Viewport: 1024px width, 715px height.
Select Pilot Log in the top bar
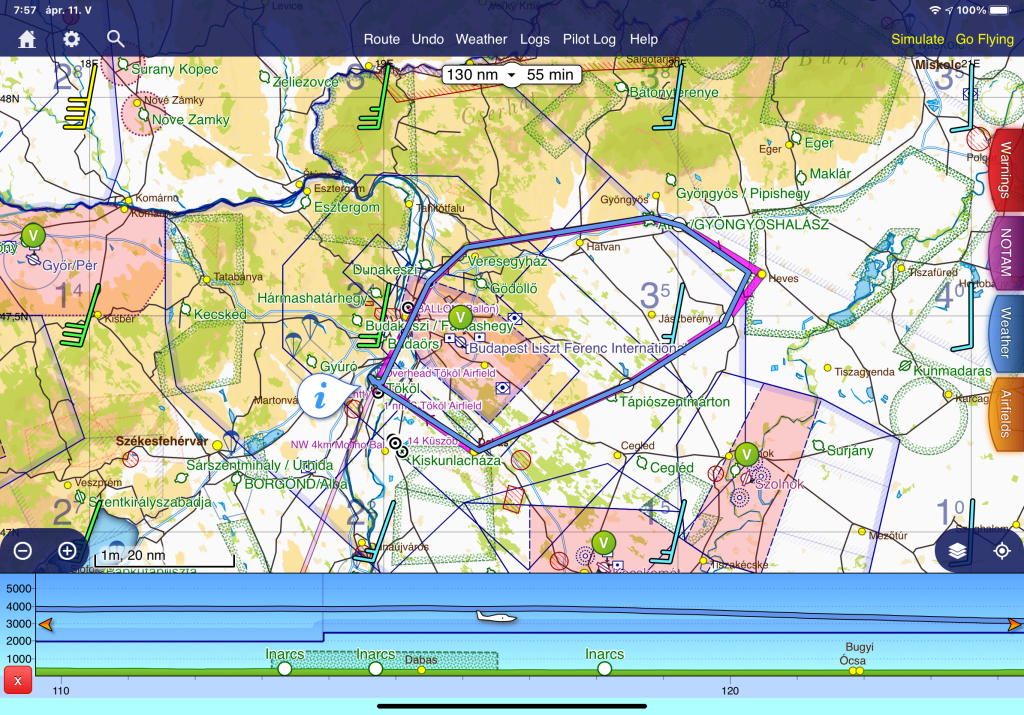coord(589,39)
